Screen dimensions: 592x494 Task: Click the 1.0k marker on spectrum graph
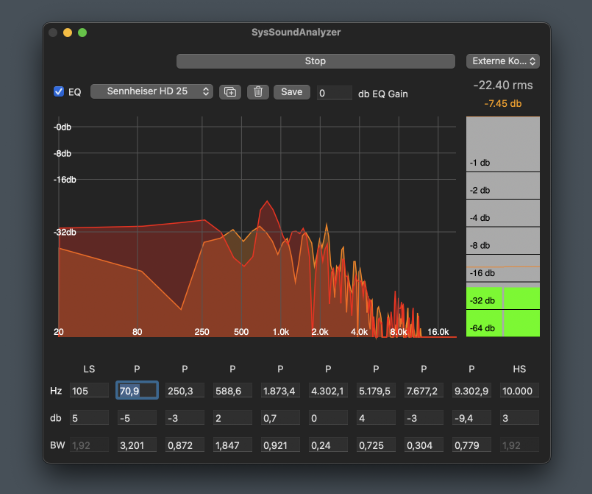(x=281, y=332)
